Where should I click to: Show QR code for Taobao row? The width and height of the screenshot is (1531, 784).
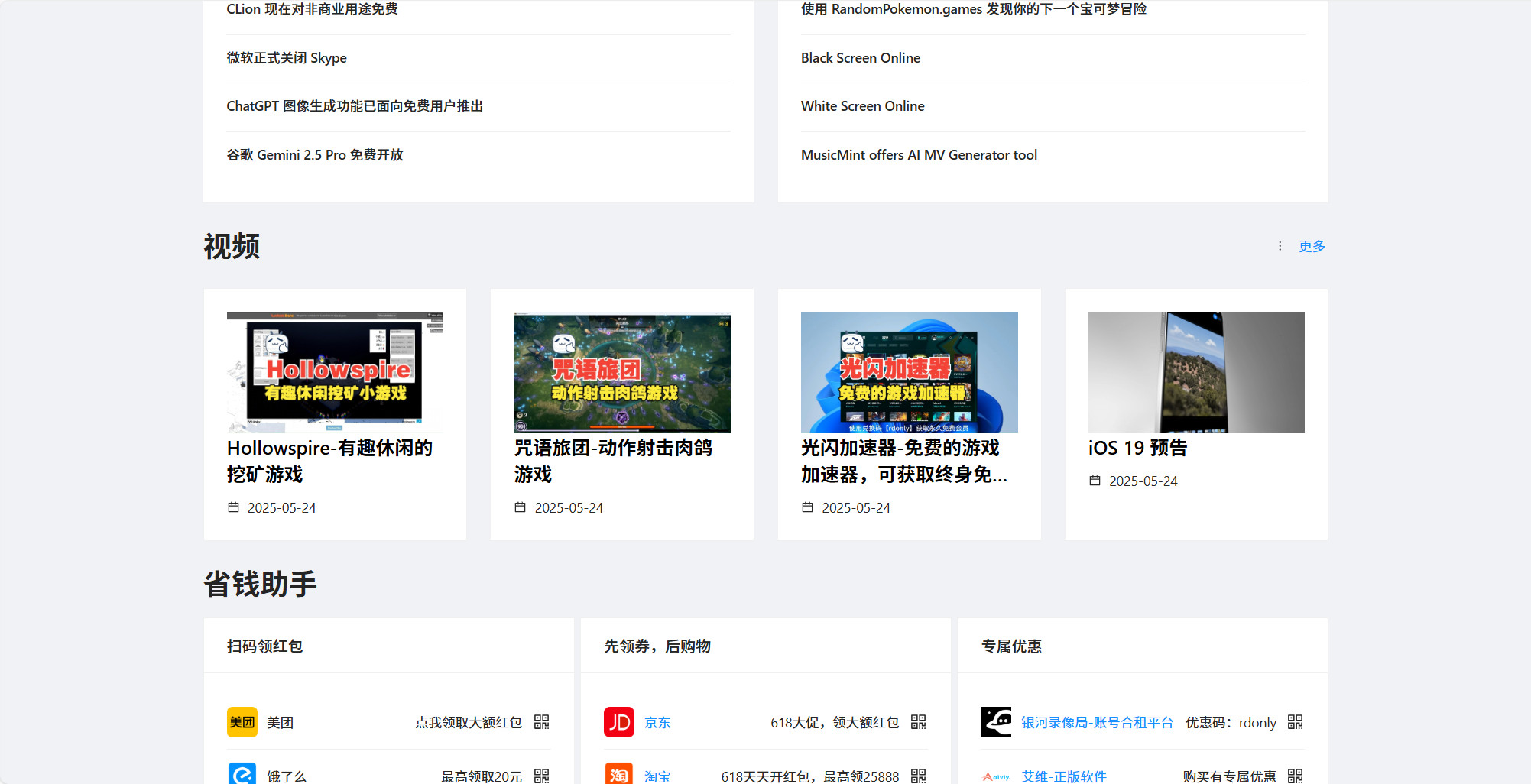[919, 776]
